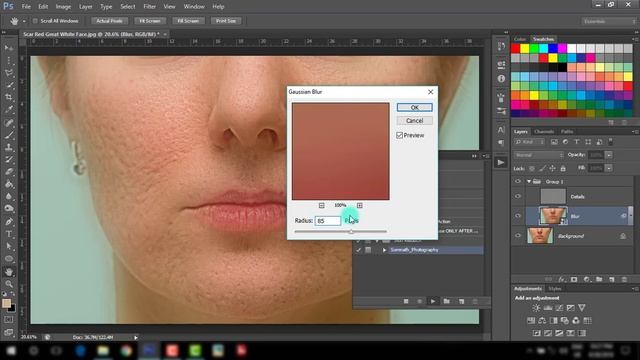Click Cancel in Gaussian Blur dialog
This screenshot has width=640, height=360.
coord(414,121)
